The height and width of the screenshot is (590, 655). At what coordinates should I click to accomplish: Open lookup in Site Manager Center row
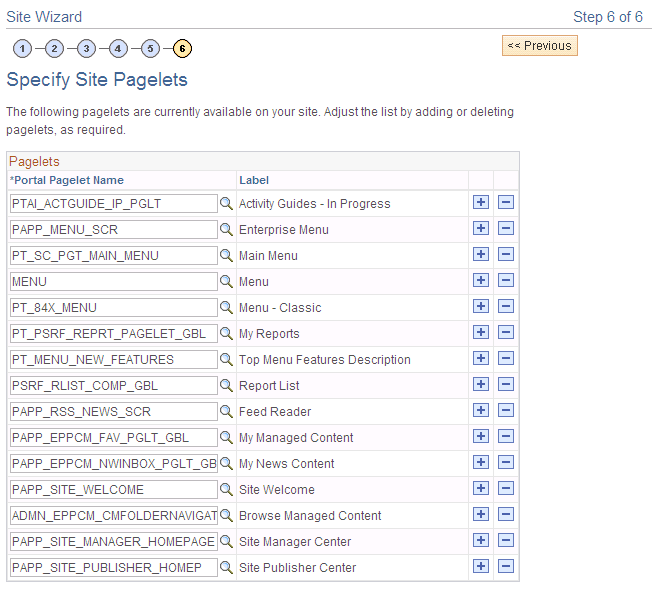point(226,542)
